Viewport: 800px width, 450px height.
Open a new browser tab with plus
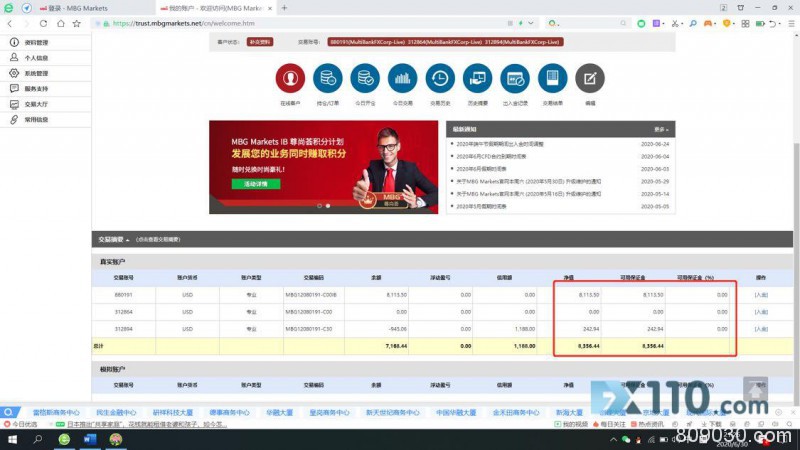(284, 8)
